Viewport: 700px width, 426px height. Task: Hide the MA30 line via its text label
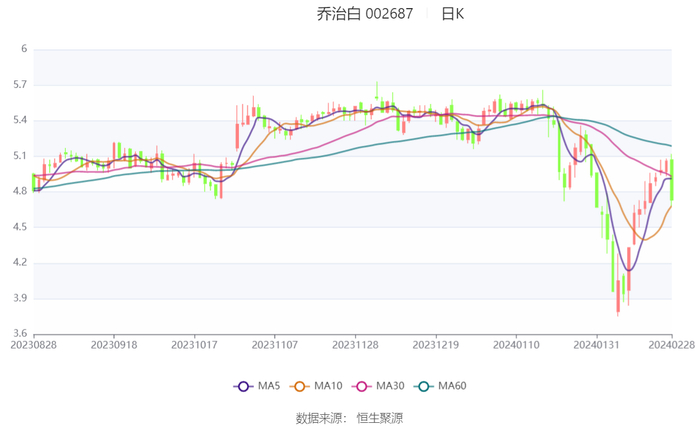(x=390, y=386)
